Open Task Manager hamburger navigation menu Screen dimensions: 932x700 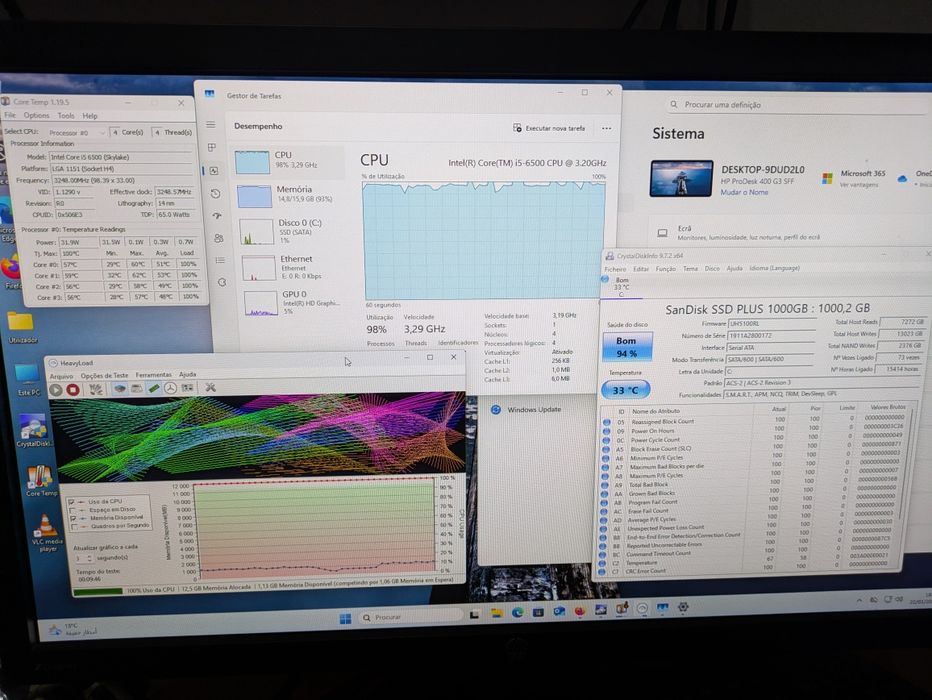[210, 125]
